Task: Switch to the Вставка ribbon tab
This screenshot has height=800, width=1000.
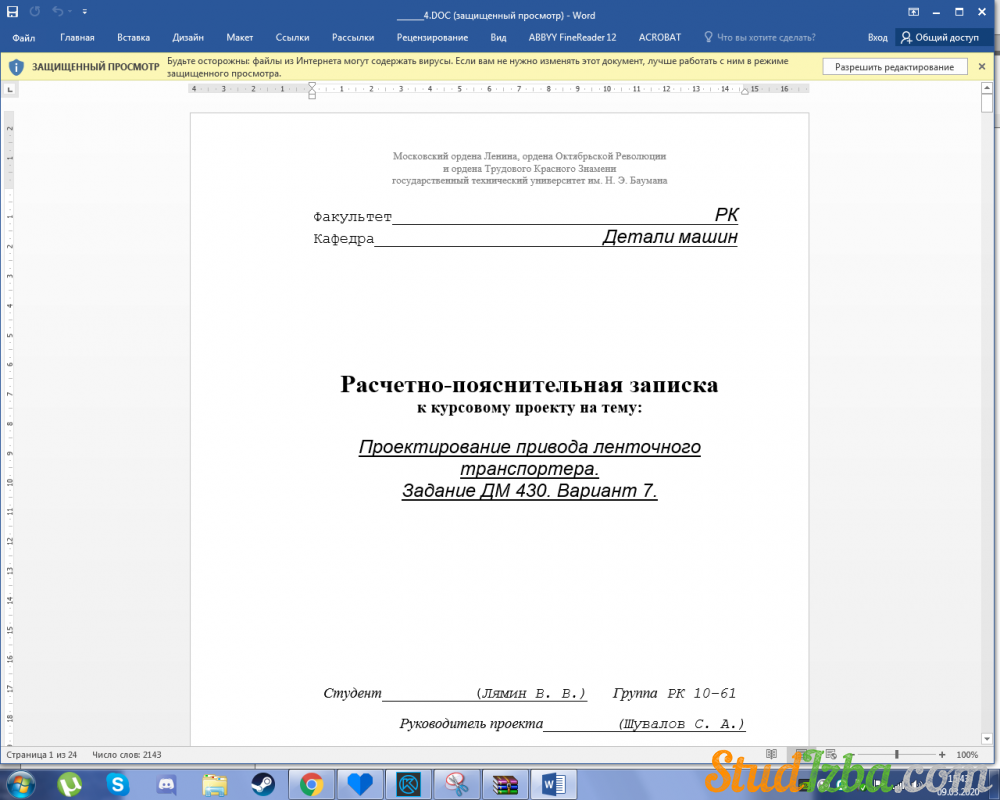Action: (133, 37)
